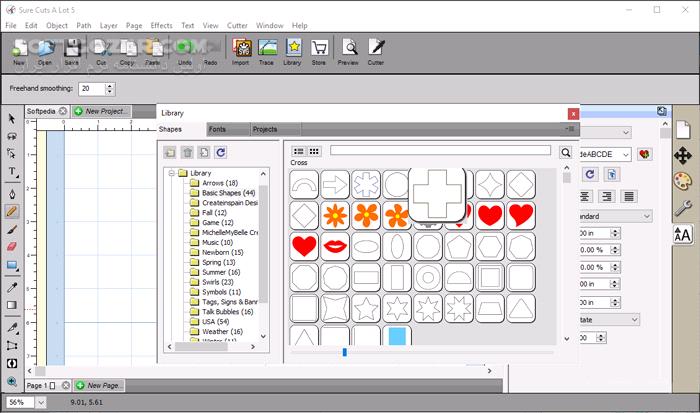
Task: Click the thumbnail size slider handle
Action: [x=344, y=352]
